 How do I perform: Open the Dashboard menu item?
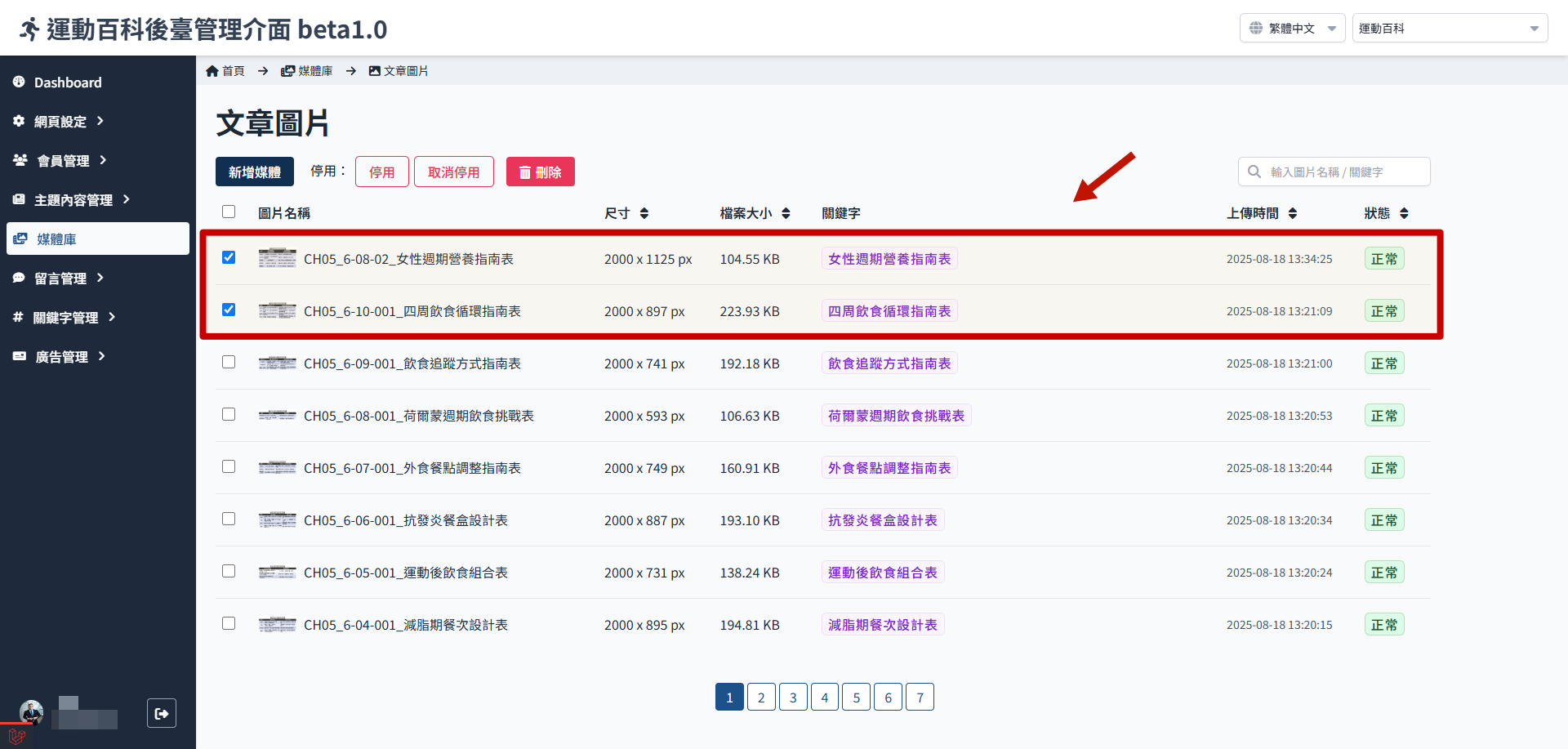coord(98,82)
